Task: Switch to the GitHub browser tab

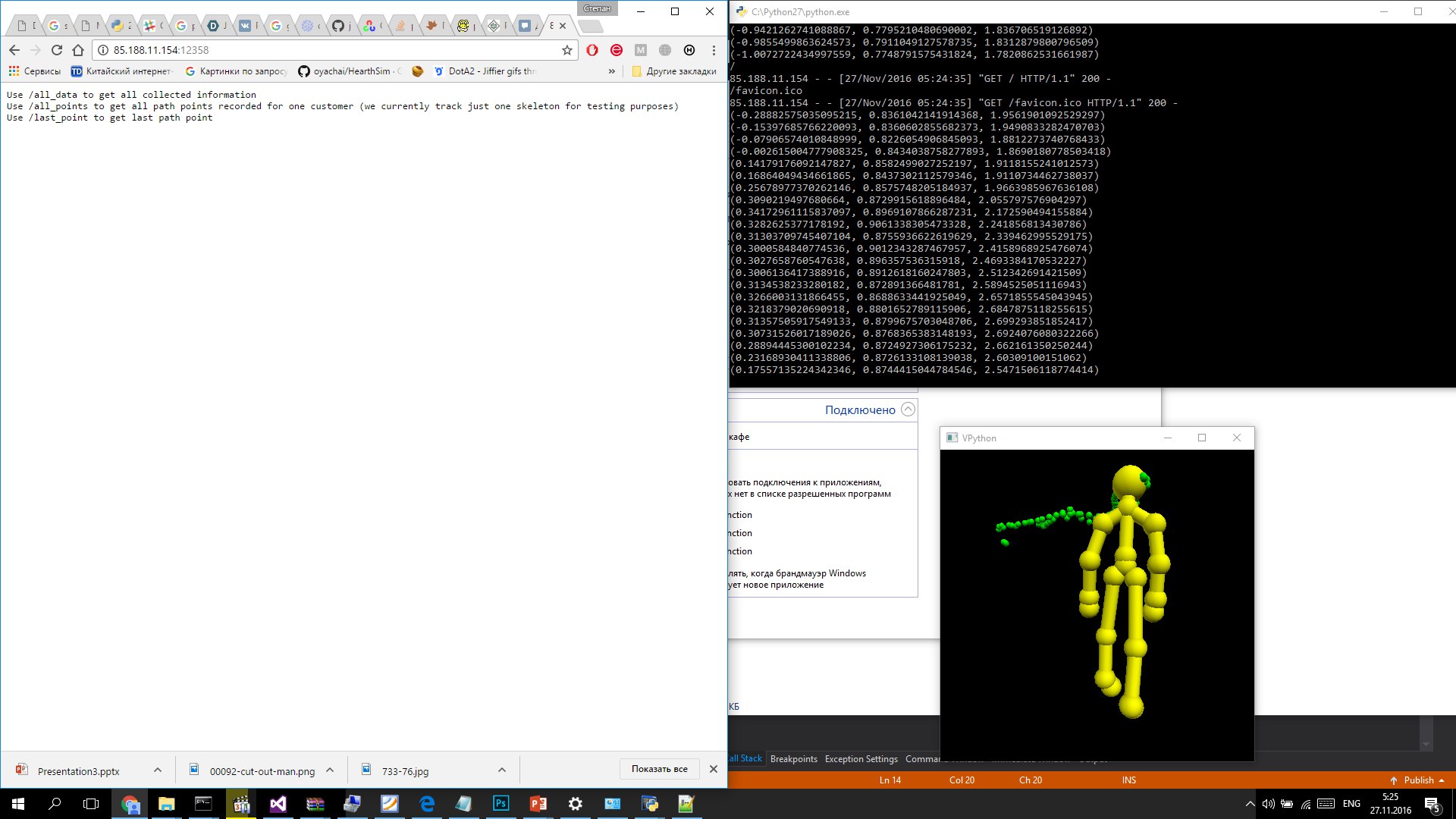Action: tap(338, 26)
